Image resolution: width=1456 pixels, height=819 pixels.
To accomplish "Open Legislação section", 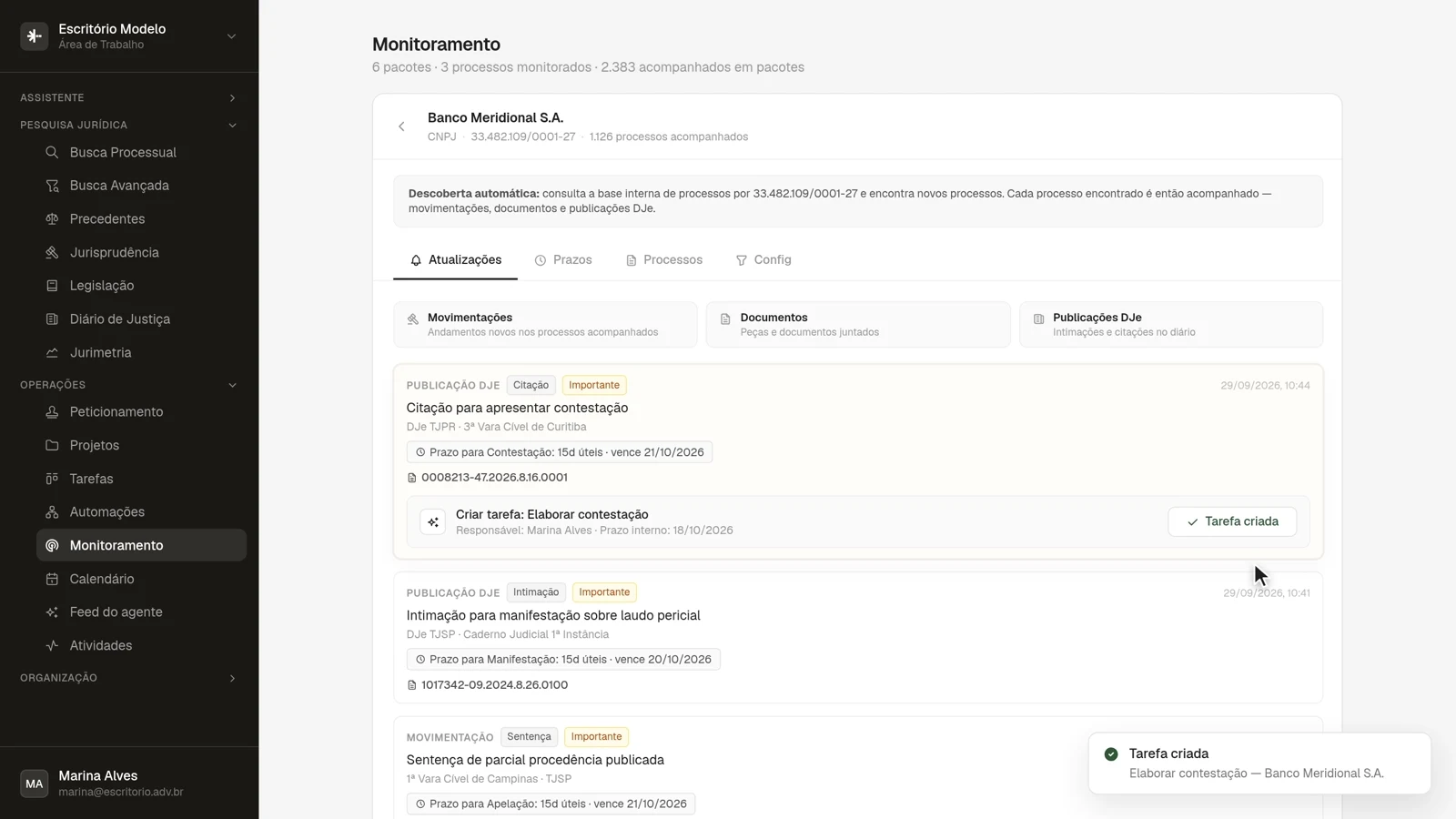I will pos(141,286).
